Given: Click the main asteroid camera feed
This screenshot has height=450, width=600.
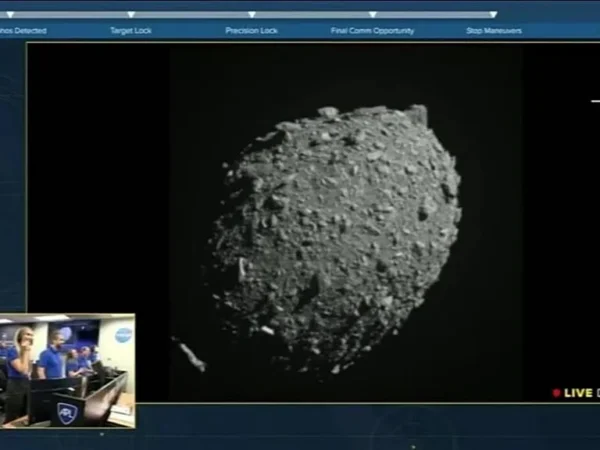Looking at the screenshot, I should click(x=340, y=230).
